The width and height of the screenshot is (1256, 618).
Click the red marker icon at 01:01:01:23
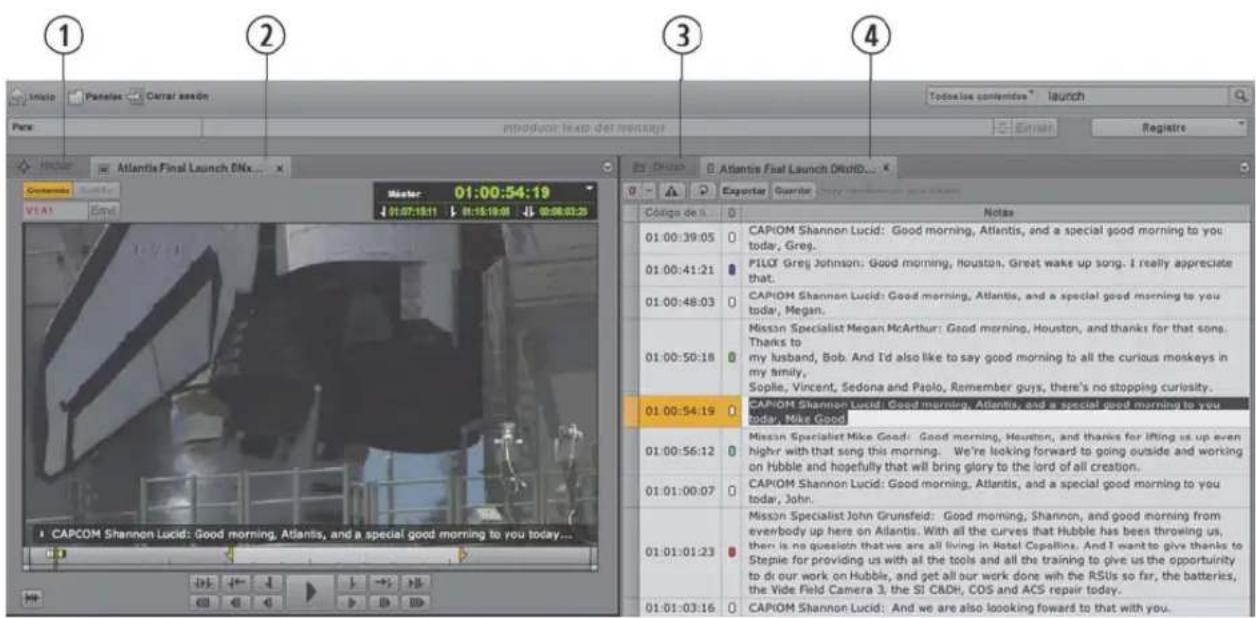click(x=732, y=550)
